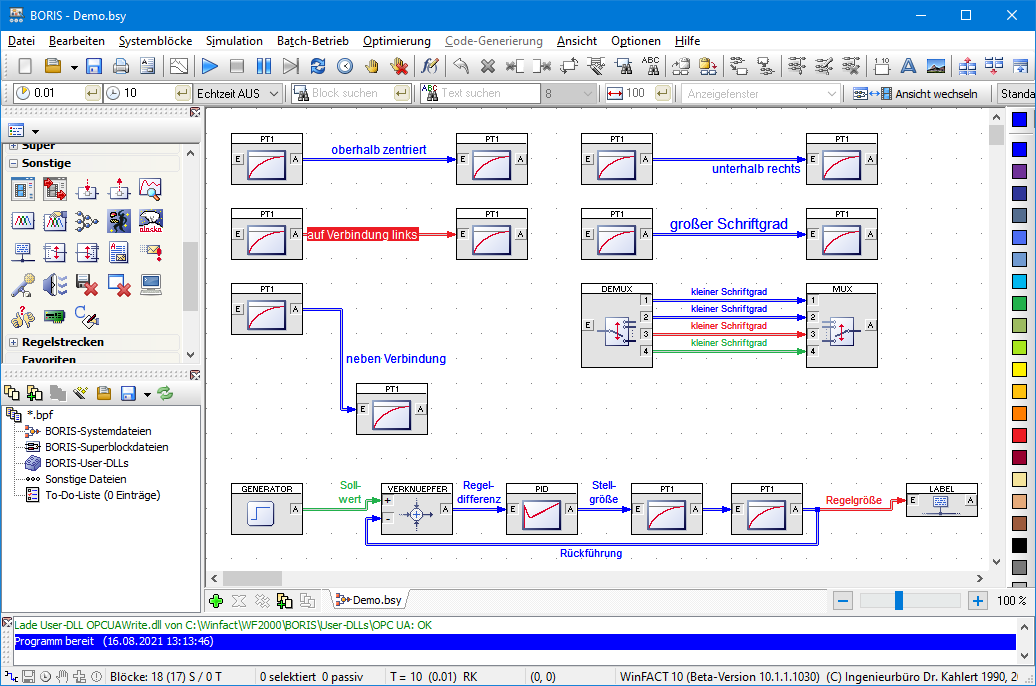Pick the black color swatch
The width and height of the screenshot is (1036, 686).
(1019, 545)
